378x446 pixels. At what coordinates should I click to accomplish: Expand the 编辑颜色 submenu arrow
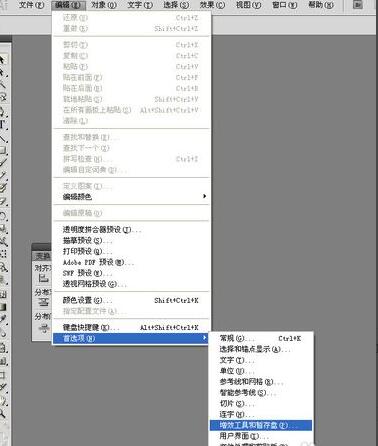(205, 196)
